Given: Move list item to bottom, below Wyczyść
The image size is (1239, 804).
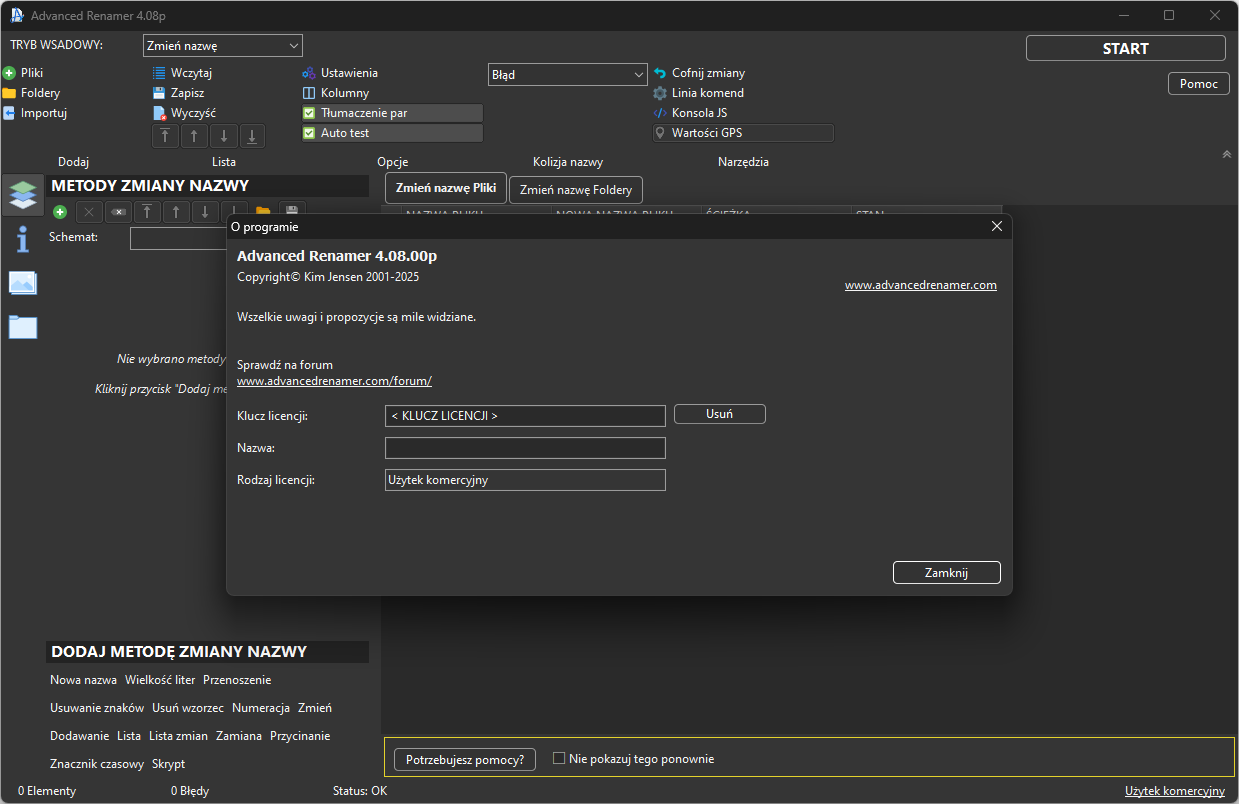Looking at the screenshot, I should (252, 136).
